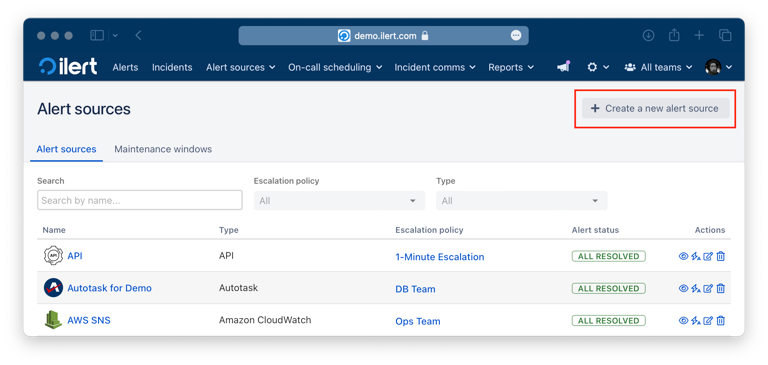Delete the Autotask for Demo alert source
The height and width of the screenshot is (365, 768).
coord(720,289)
